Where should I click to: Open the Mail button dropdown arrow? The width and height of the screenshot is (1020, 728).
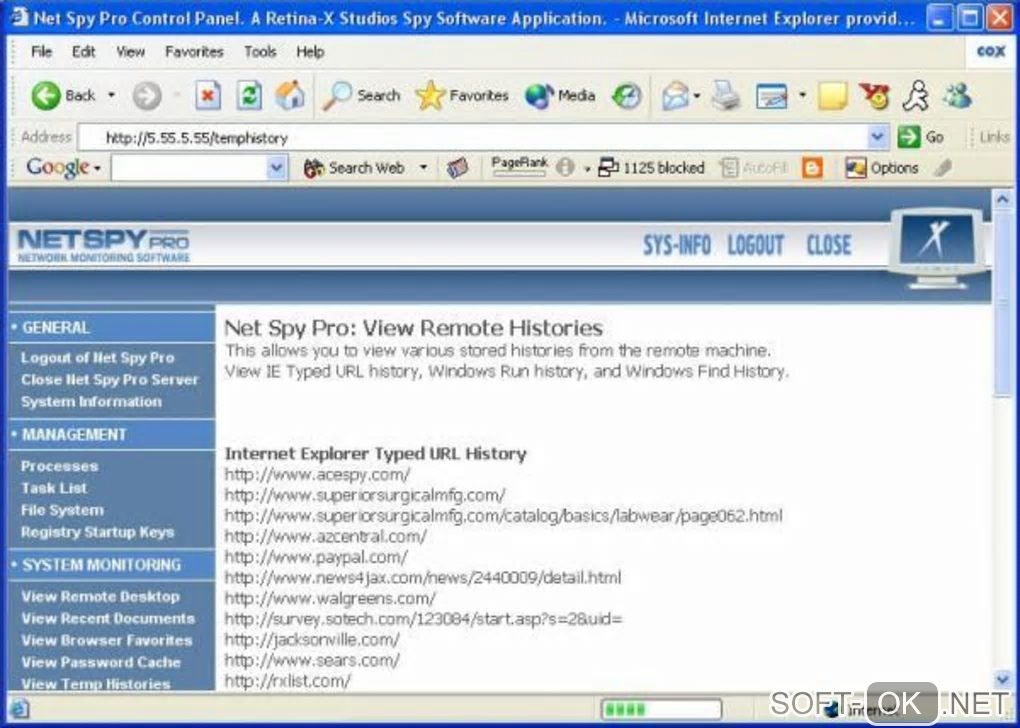point(697,96)
